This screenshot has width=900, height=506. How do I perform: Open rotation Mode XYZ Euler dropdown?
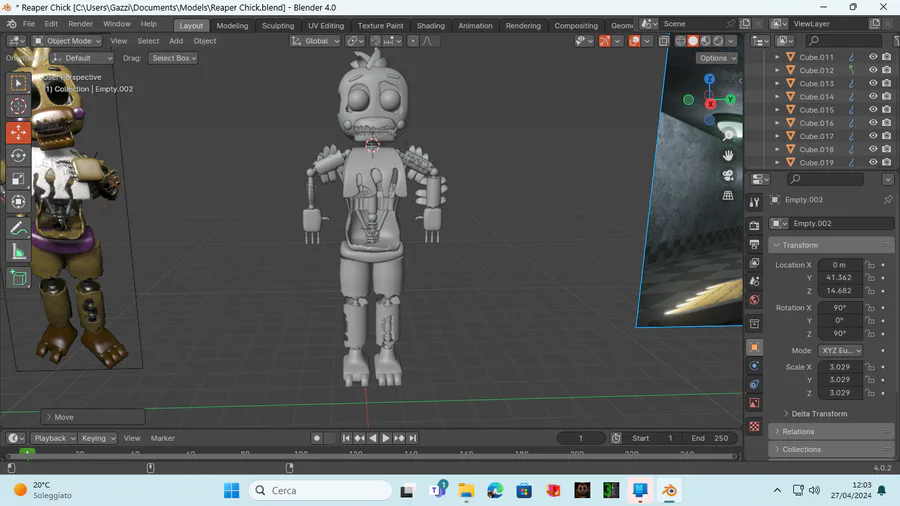coord(841,351)
